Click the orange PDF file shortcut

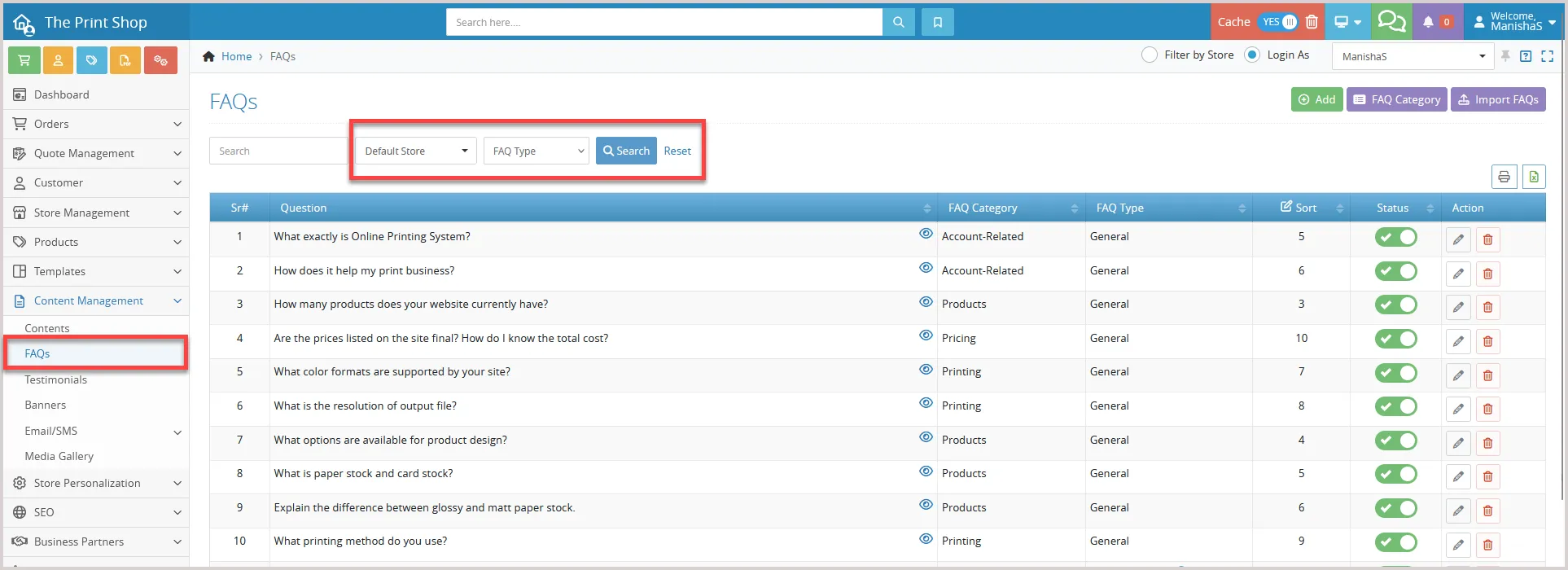pyautogui.click(x=125, y=60)
